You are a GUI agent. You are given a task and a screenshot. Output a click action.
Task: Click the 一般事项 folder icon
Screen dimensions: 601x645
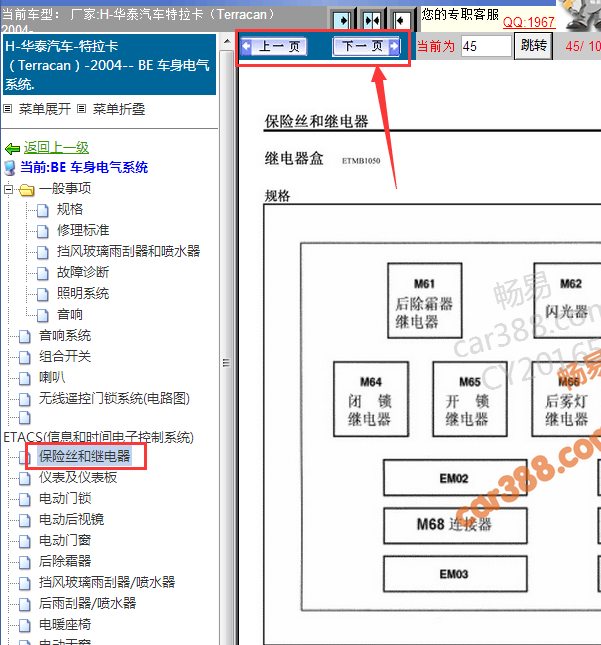27,190
